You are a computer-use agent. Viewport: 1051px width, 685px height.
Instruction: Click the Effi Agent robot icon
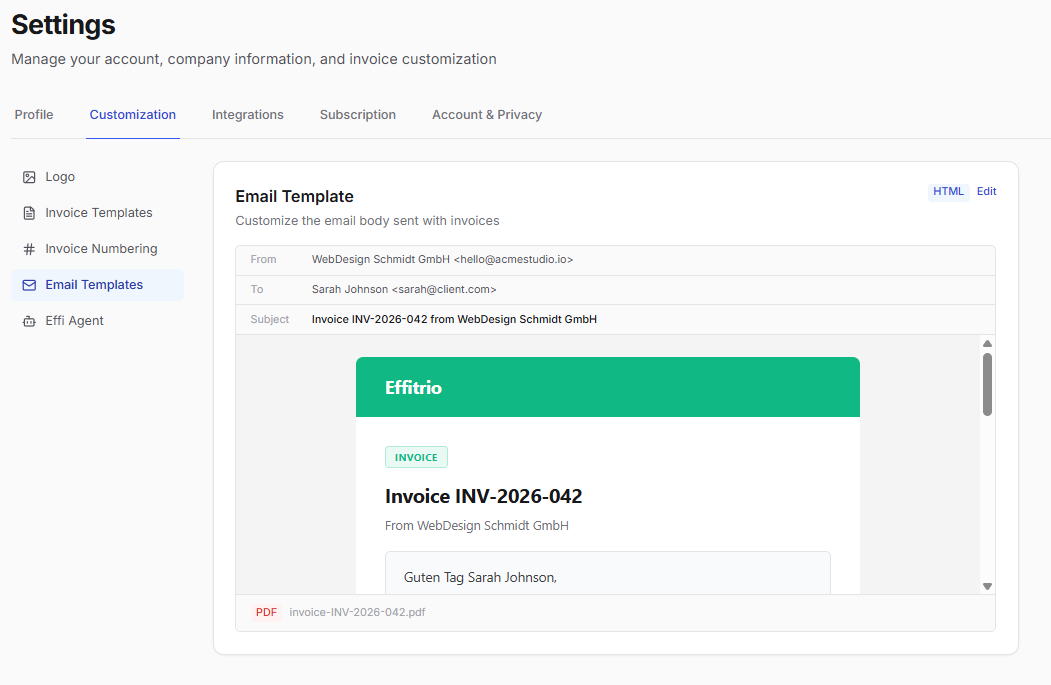point(29,321)
